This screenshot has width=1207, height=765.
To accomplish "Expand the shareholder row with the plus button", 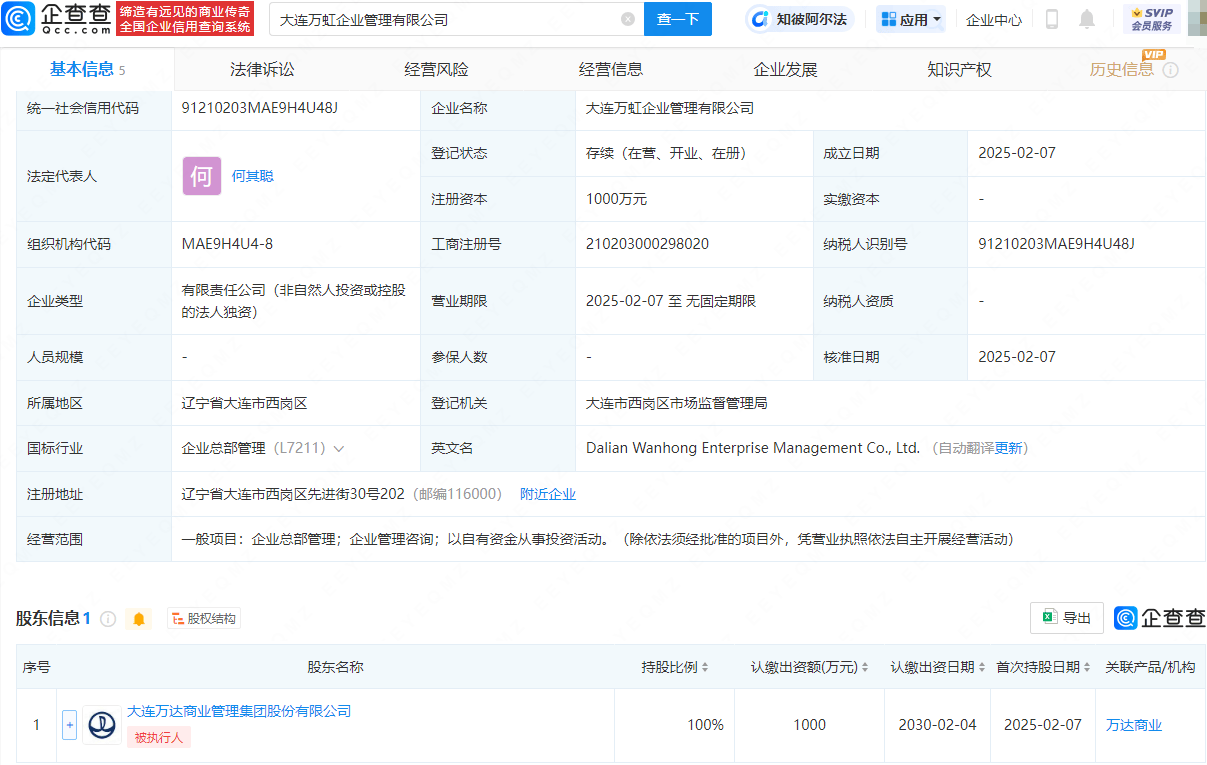I will [x=69, y=725].
